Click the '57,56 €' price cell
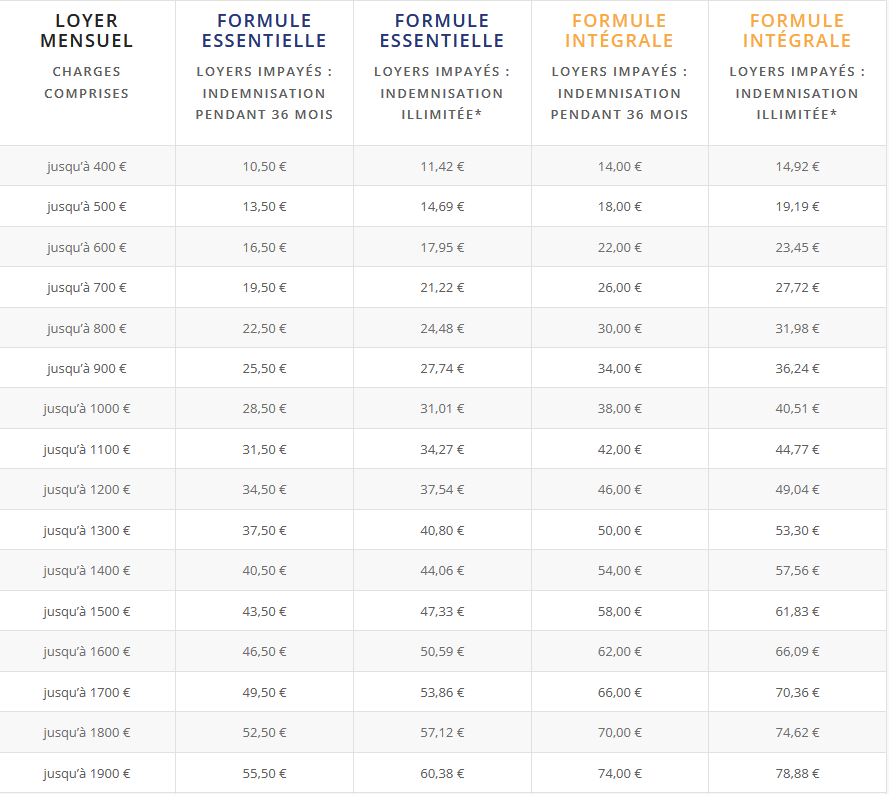Image resolution: width=889 pixels, height=794 pixels. click(x=797, y=571)
